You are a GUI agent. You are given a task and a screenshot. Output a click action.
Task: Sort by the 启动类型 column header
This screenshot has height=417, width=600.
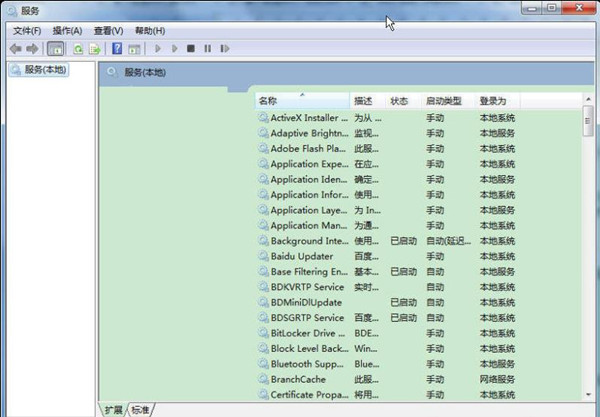pyautogui.click(x=444, y=101)
